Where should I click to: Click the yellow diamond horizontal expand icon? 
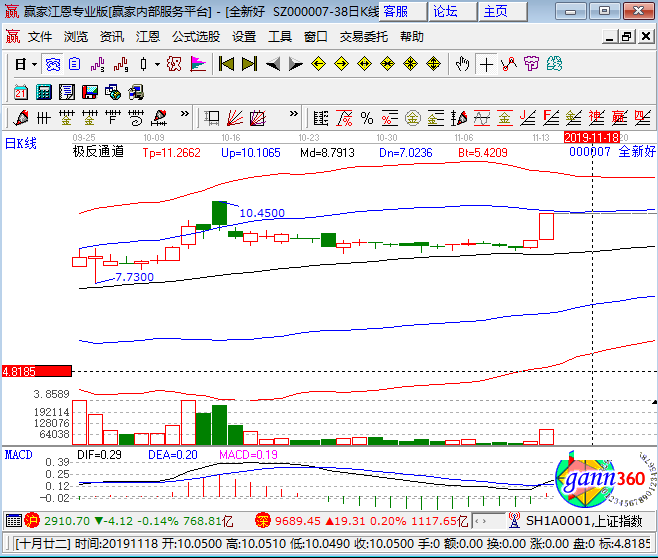tap(364, 65)
